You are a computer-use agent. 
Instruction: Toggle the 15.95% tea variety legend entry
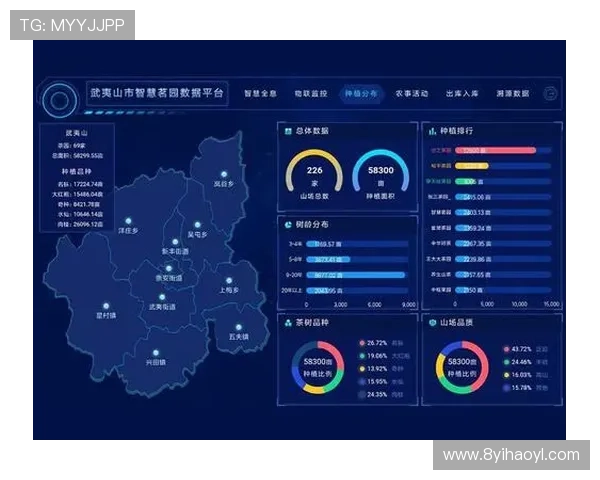pyautogui.click(x=381, y=382)
